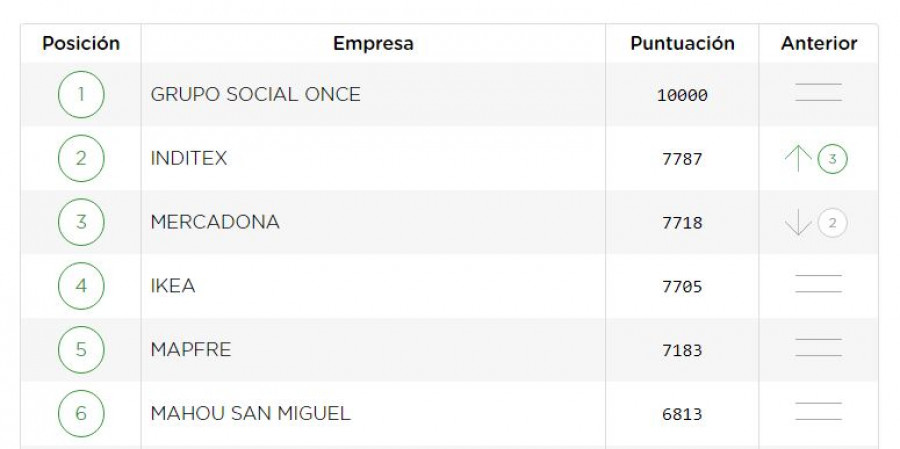
Task: Click the position 6 circle badge
Action: pyautogui.click(x=81, y=413)
